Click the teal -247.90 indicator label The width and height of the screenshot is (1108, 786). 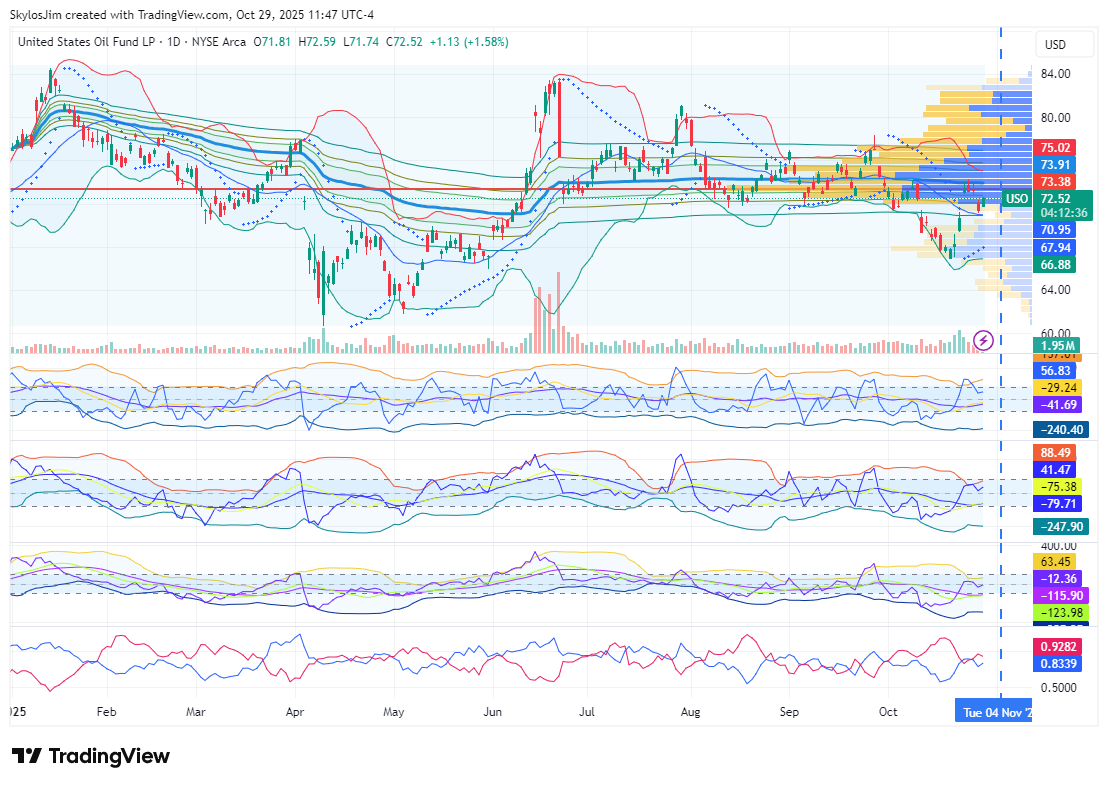tap(1060, 524)
